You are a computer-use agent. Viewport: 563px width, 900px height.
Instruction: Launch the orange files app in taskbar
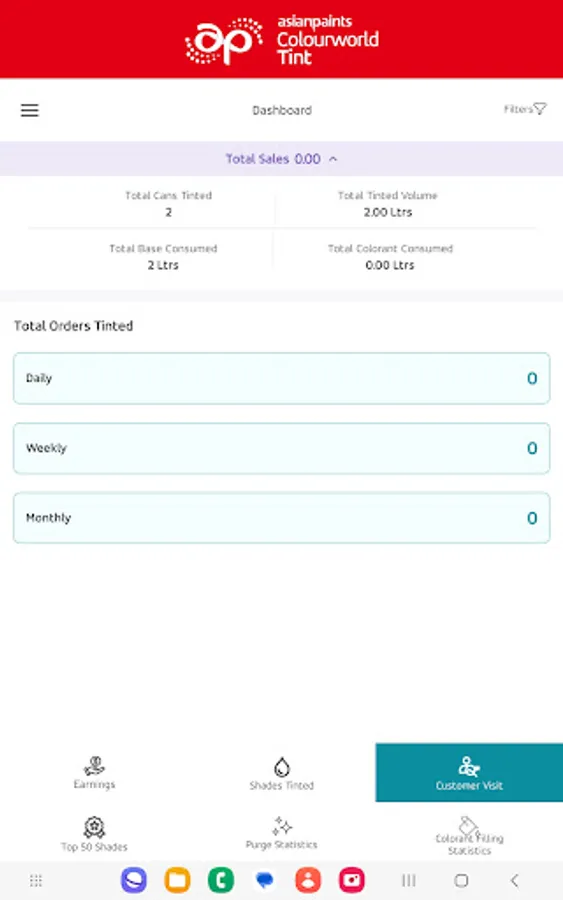click(177, 880)
